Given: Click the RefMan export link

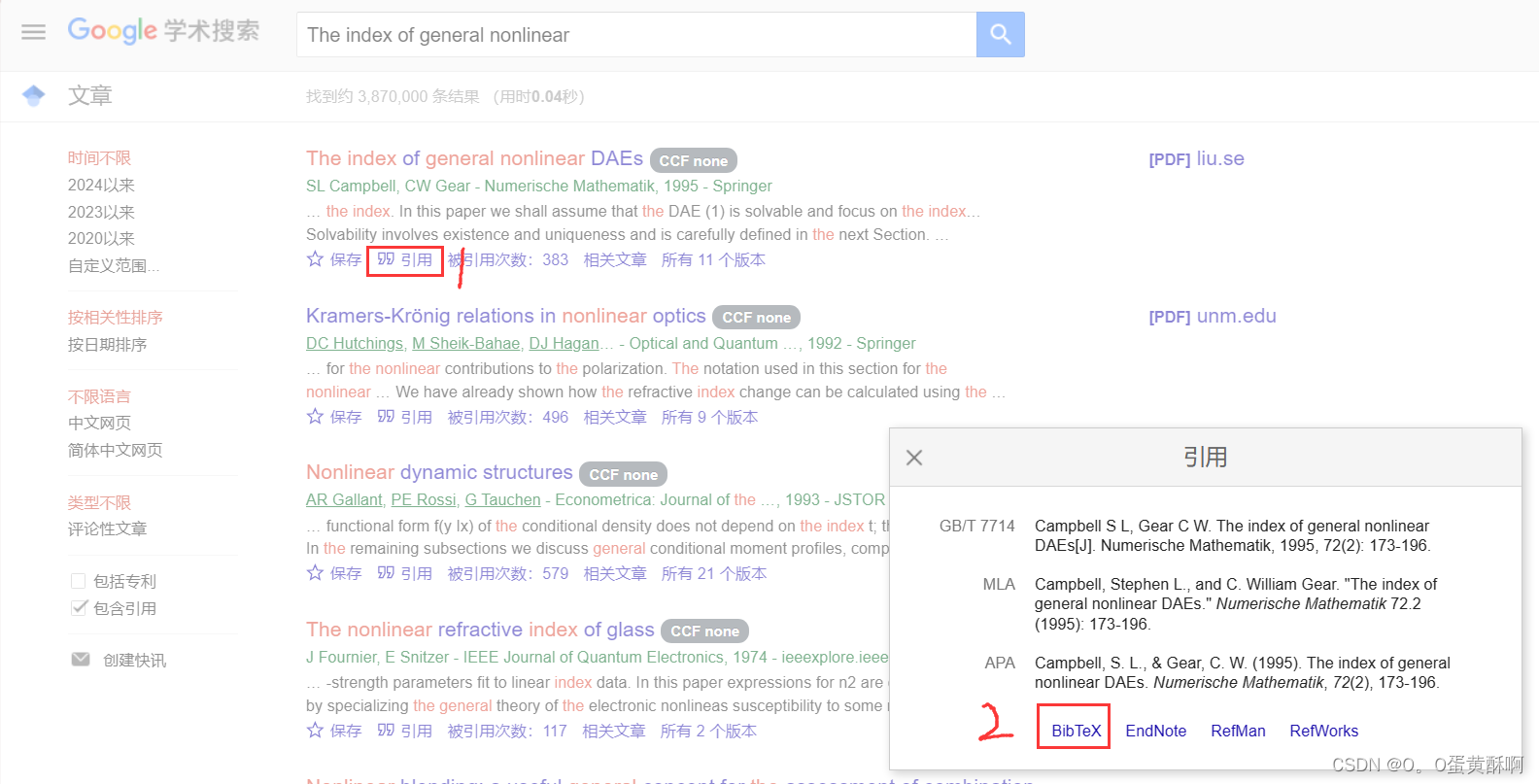Looking at the screenshot, I should coord(1238,731).
